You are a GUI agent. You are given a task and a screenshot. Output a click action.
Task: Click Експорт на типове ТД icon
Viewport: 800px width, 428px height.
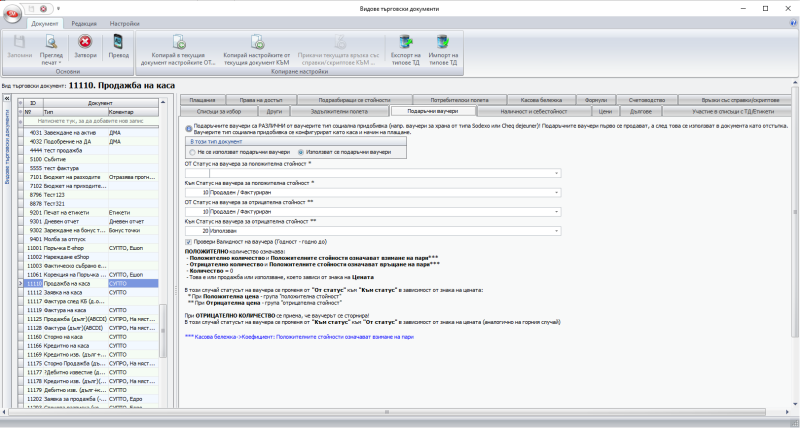[x=406, y=49]
